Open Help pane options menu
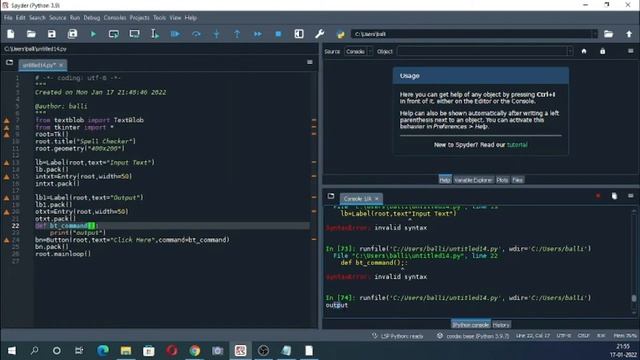Image resolution: width=640 pixels, height=360 pixels. pyautogui.click(x=631, y=51)
